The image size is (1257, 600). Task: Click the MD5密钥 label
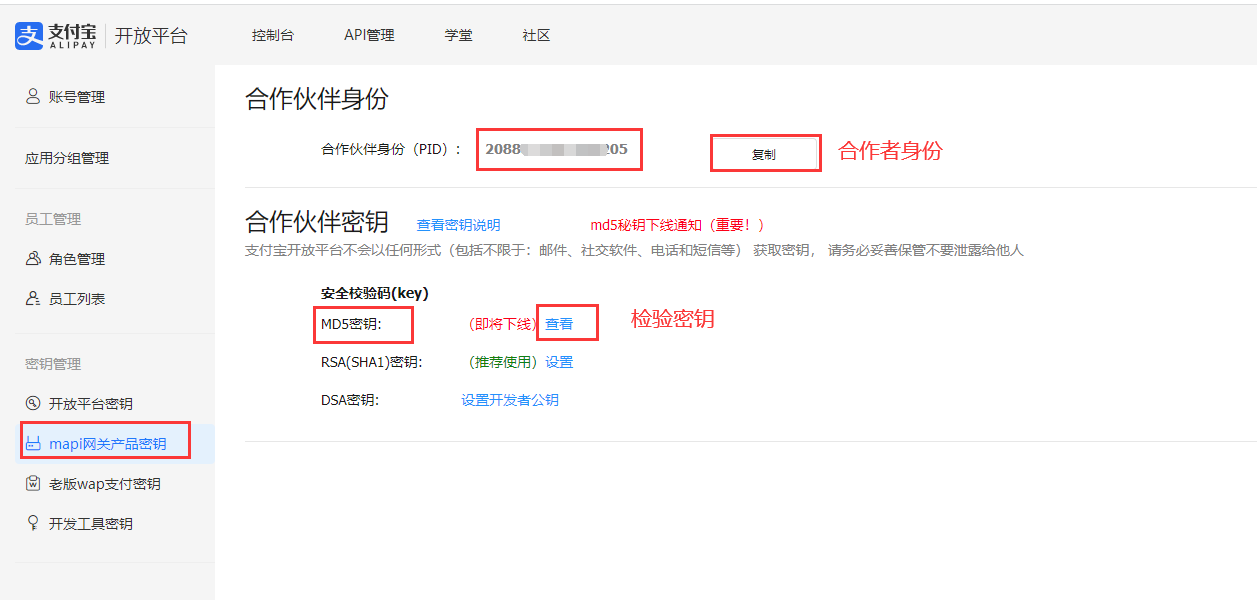point(351,324)
